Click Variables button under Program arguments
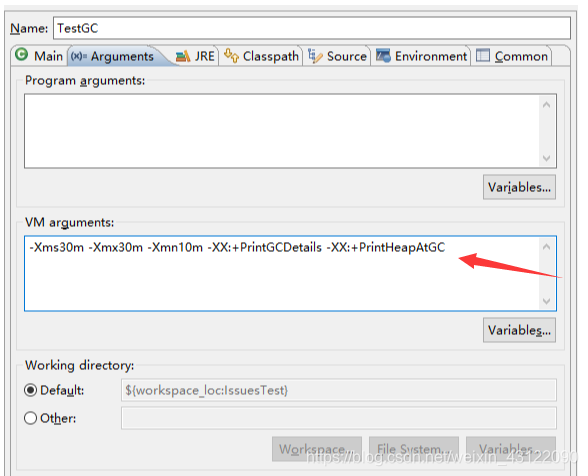This screenshot has width=588, height=476. click(519, 187)
